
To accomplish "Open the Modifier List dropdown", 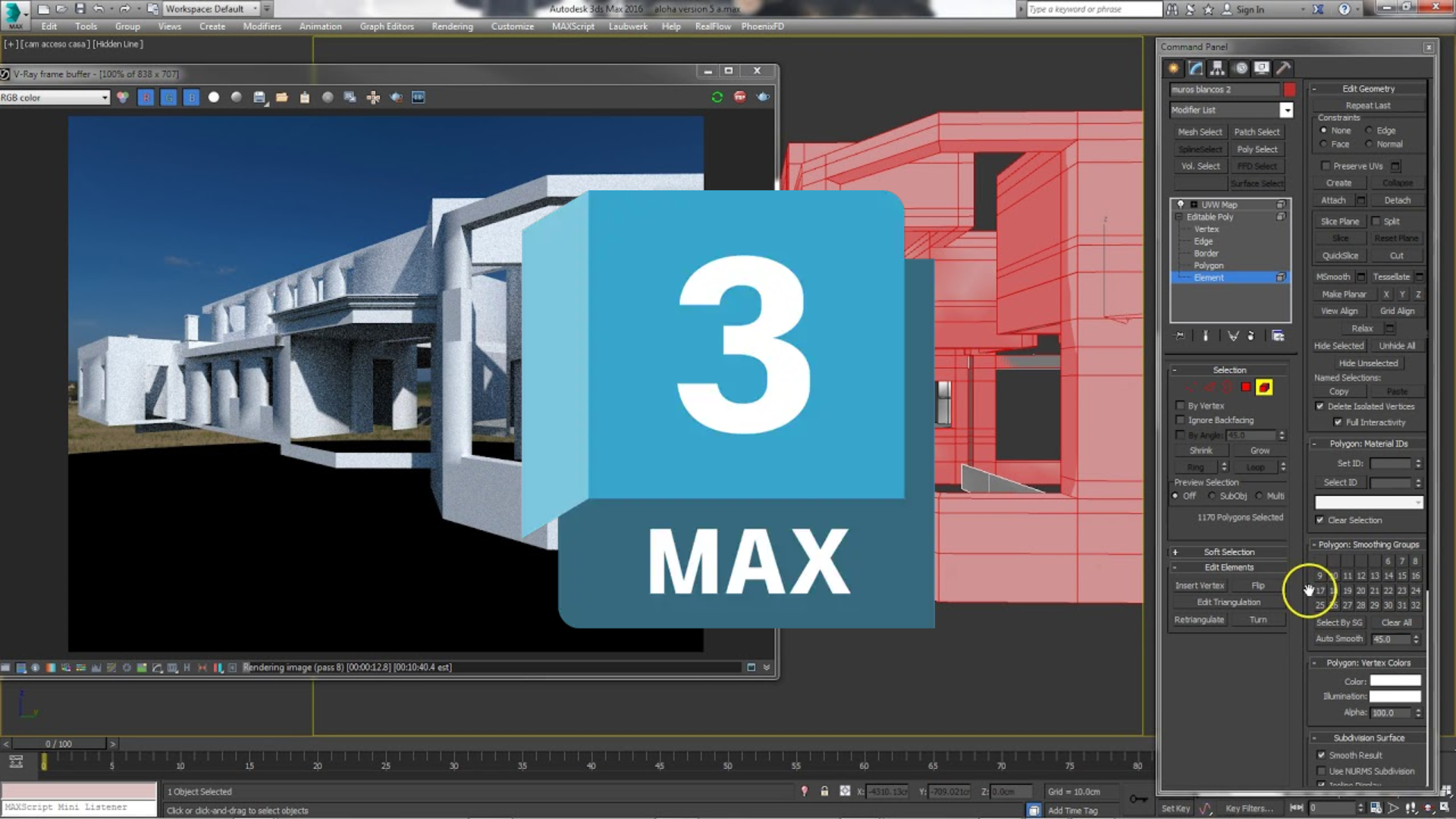I will tap(1287, 110).
